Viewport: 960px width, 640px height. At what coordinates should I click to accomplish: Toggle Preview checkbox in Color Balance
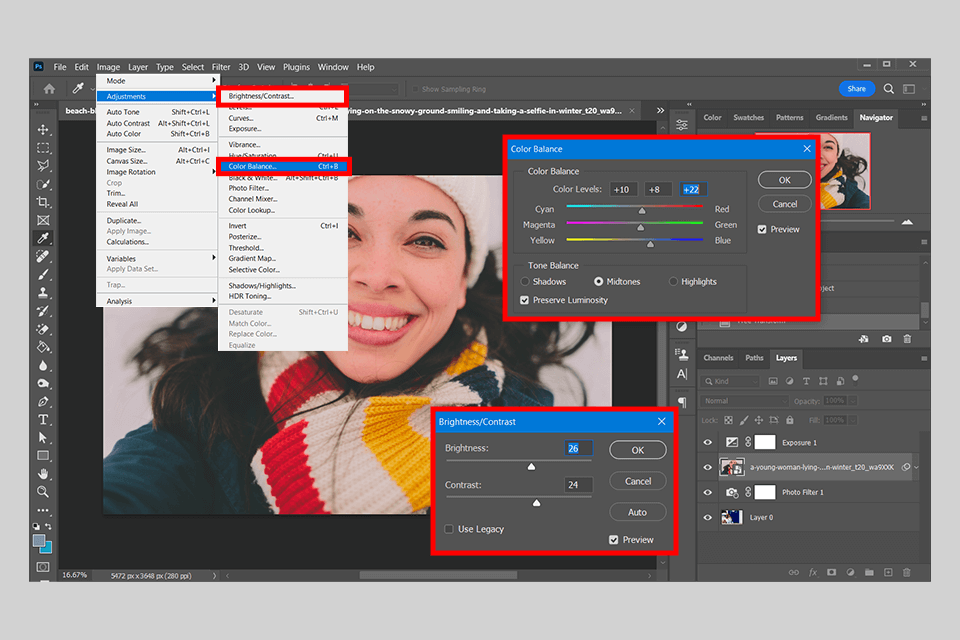762,229
